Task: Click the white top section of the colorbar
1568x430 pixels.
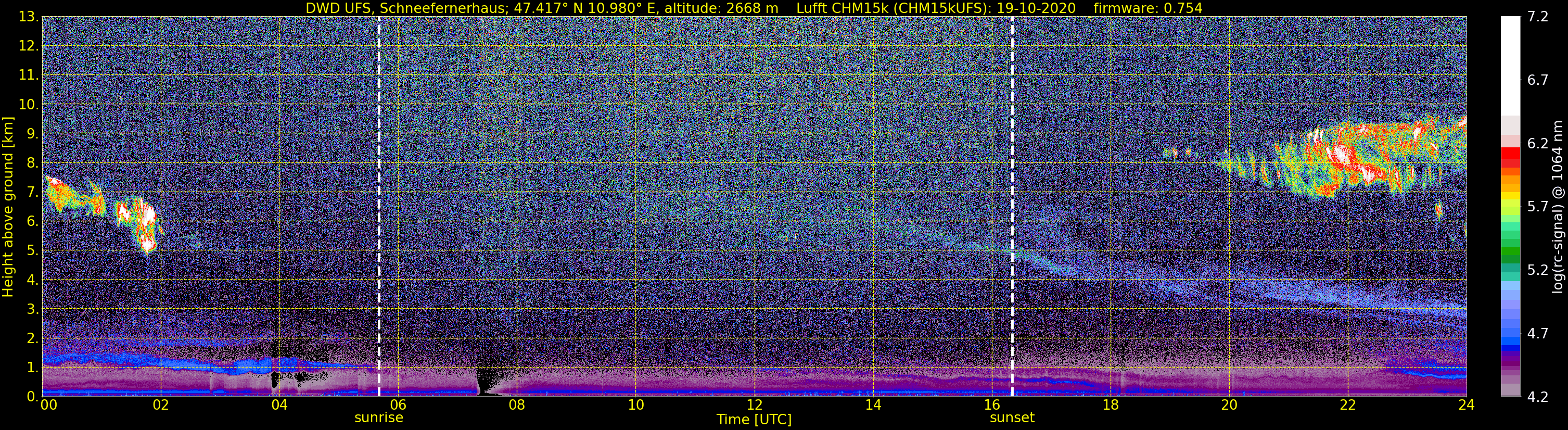Action: pos(1510,66)
